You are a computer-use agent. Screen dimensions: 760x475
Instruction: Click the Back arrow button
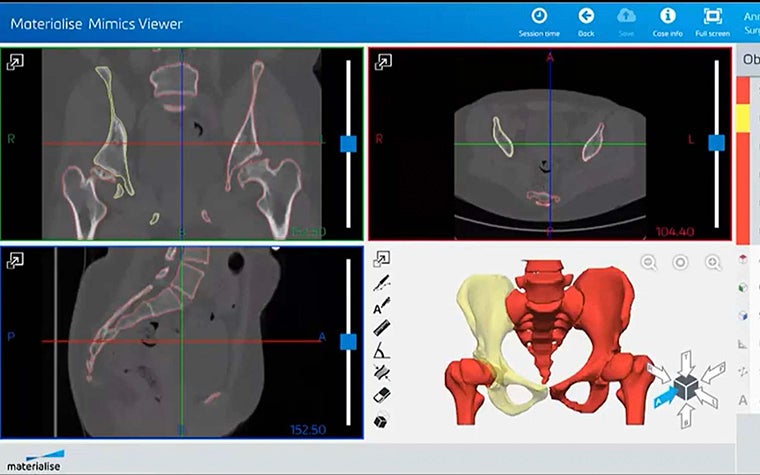pyautogui.click(x=586, y=16)
